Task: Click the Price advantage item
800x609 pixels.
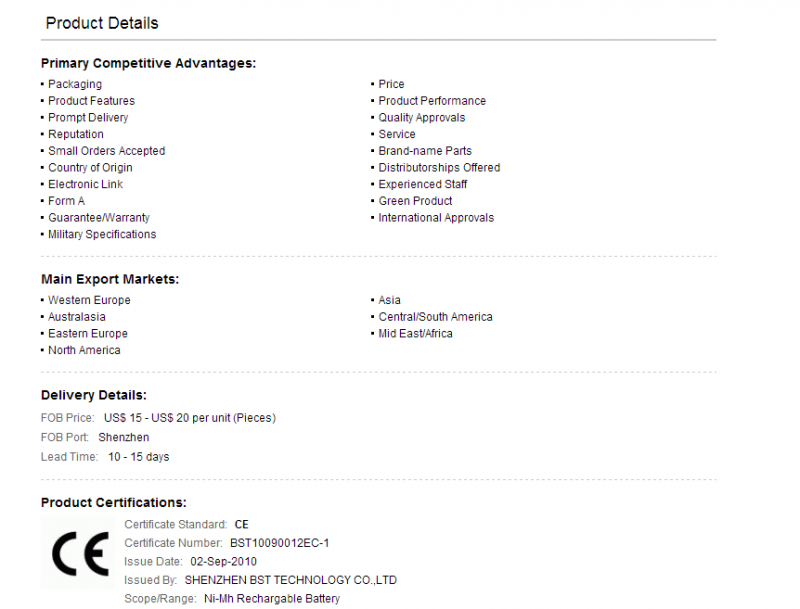Action: (391, 84)
